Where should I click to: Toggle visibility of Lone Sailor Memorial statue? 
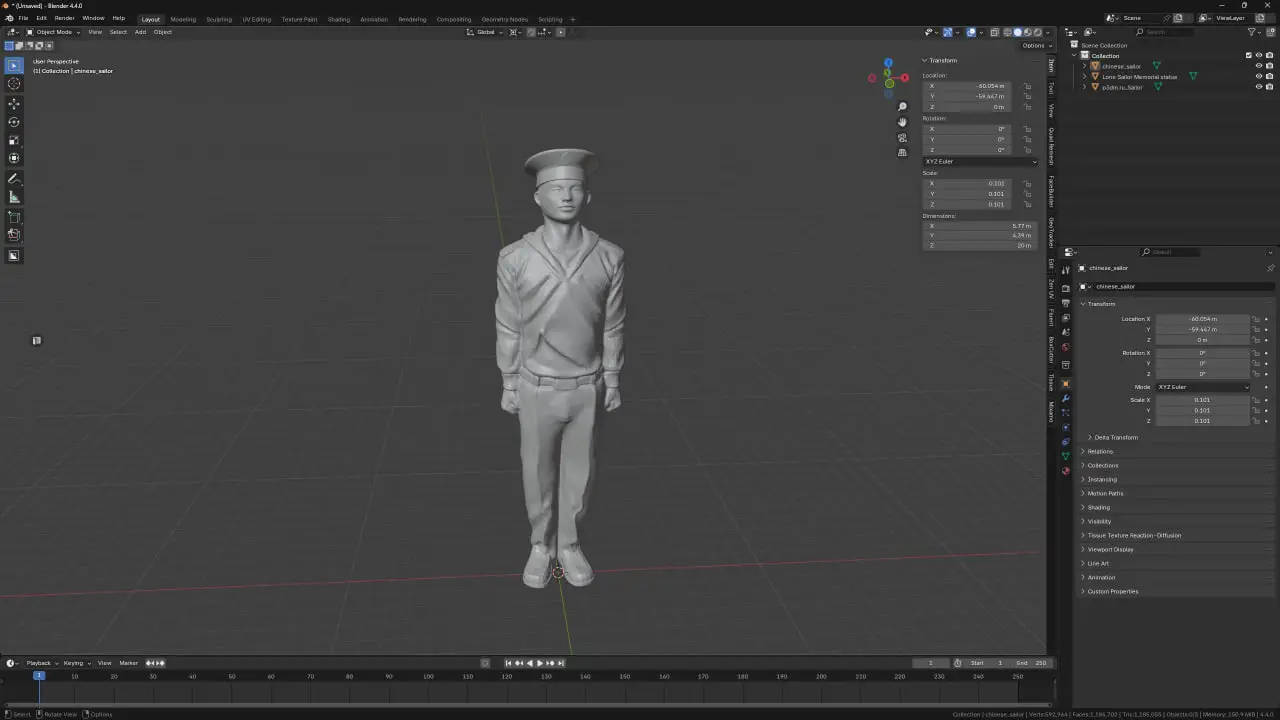[x=1258, y=76]
